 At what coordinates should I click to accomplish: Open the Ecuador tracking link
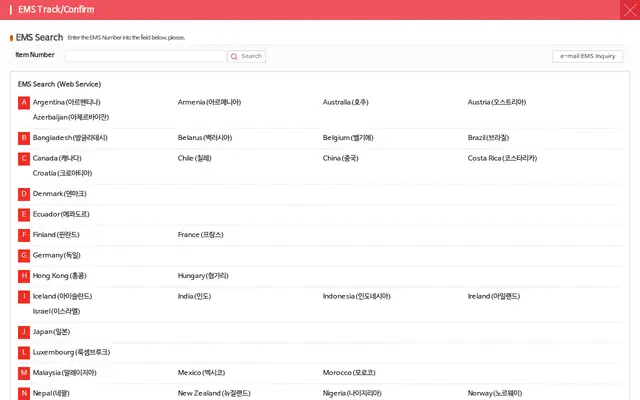(61, 214)
